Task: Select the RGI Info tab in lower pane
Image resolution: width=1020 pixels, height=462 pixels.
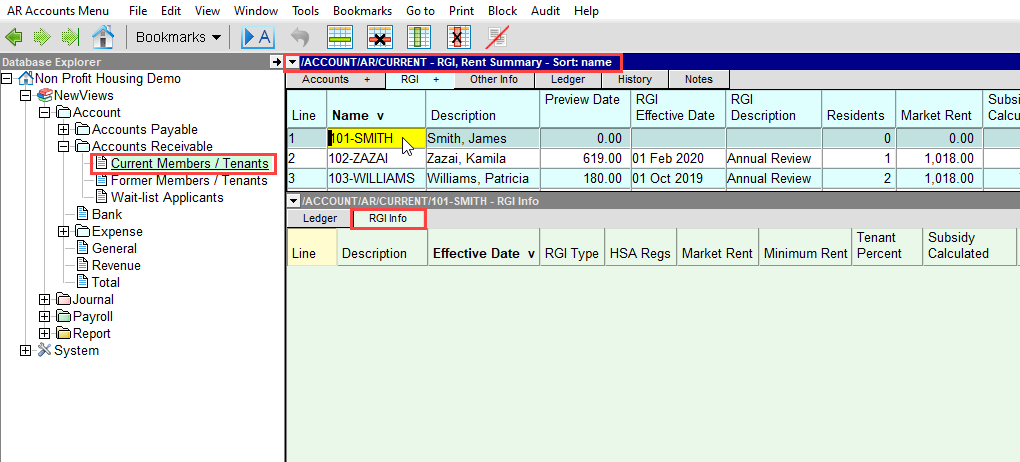Action: click(388, 218)
